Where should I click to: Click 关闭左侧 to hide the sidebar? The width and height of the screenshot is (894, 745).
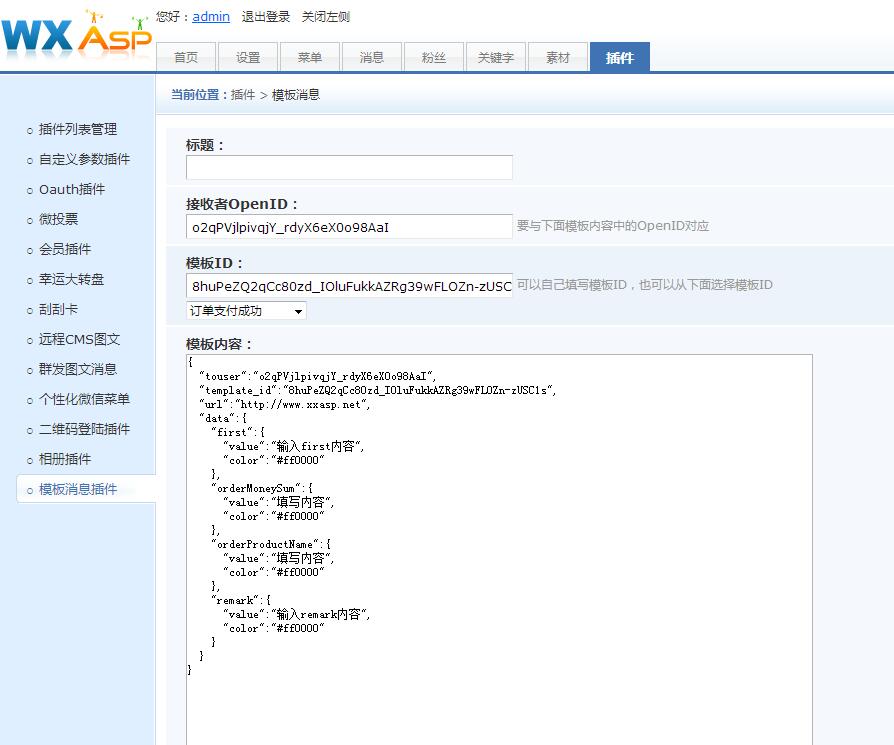(326, 17)
